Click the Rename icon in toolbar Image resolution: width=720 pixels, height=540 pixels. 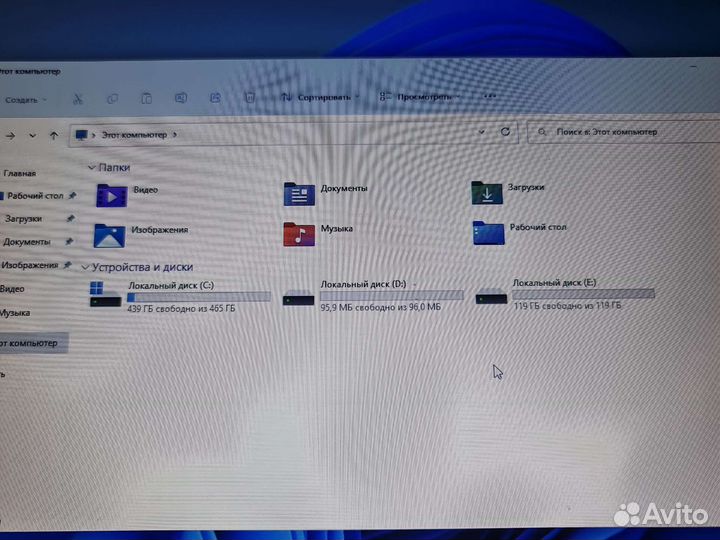pos(180,98)
